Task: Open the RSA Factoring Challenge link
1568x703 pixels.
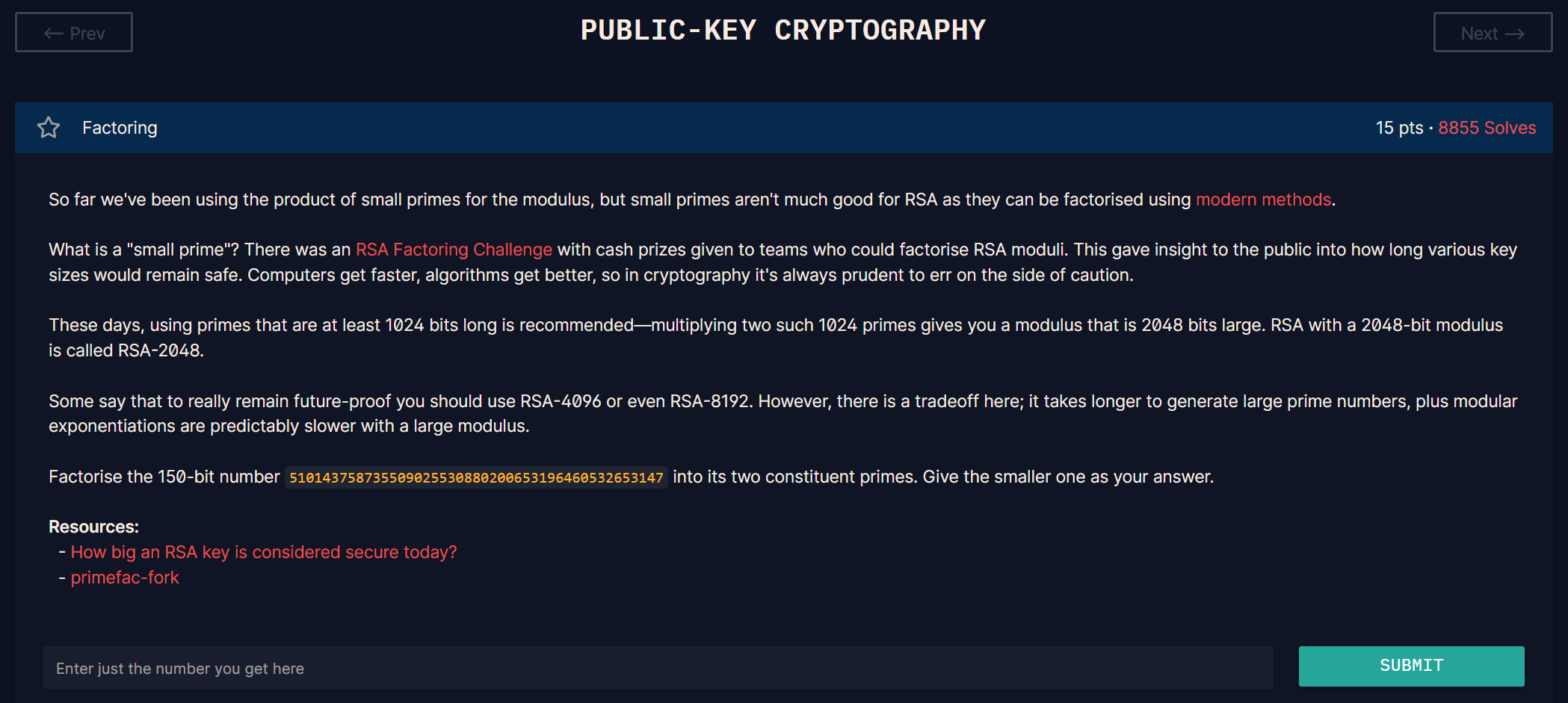Action: [x=454, y=250]
